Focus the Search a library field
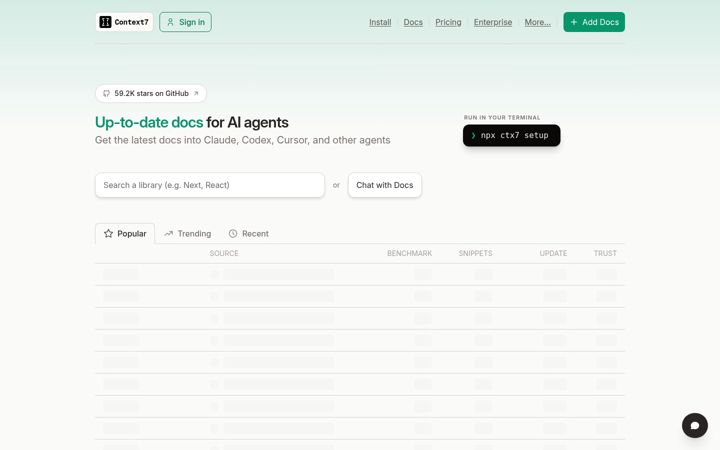 click(210, 185)
